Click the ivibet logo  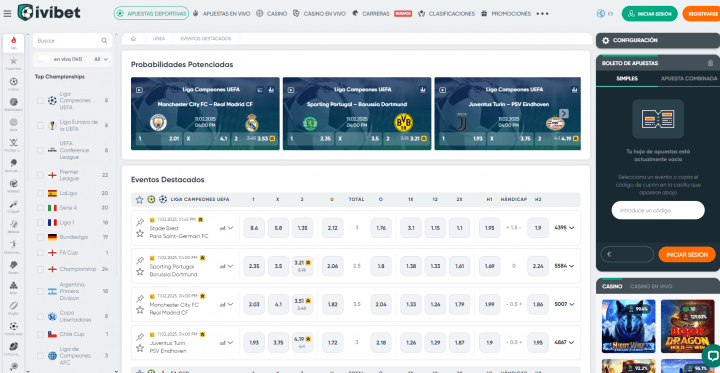pyautogui.click(x=49, y=12)
